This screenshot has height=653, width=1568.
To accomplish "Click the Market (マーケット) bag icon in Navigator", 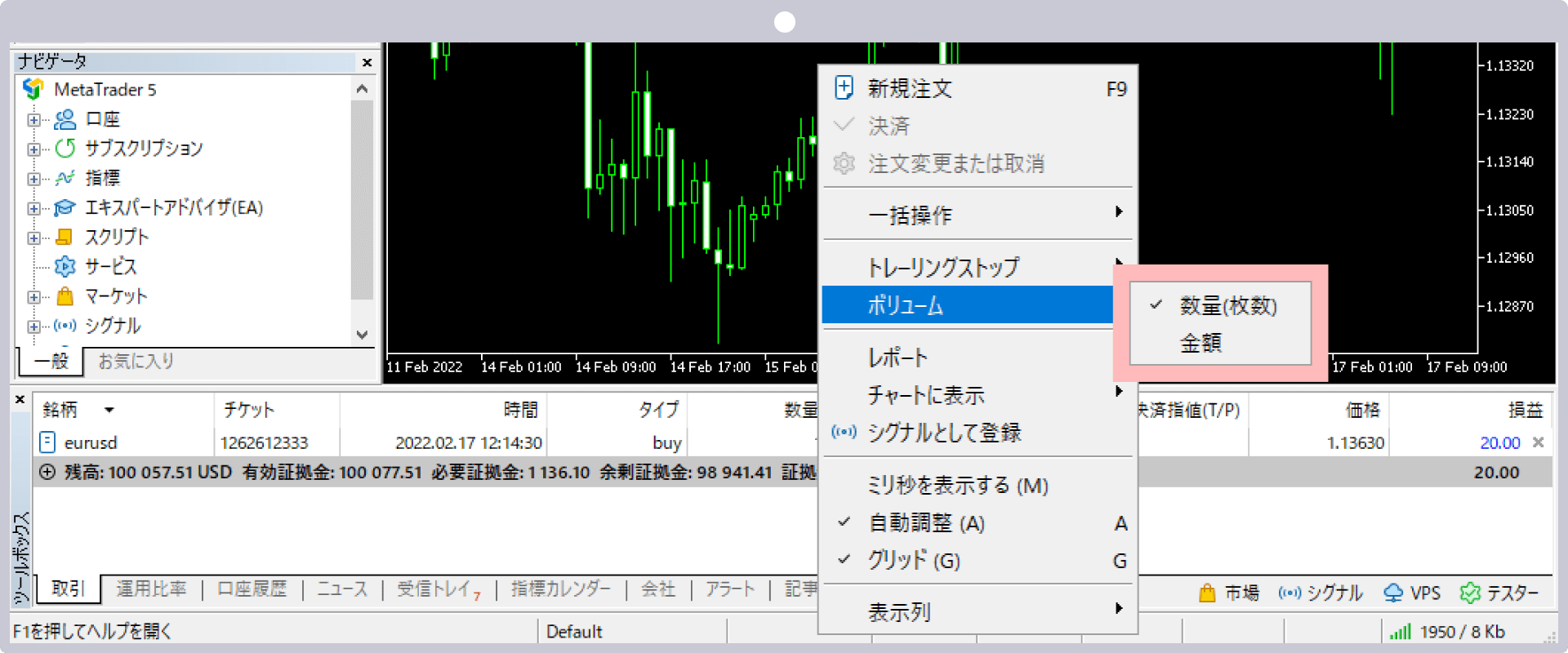I will 65,295.
